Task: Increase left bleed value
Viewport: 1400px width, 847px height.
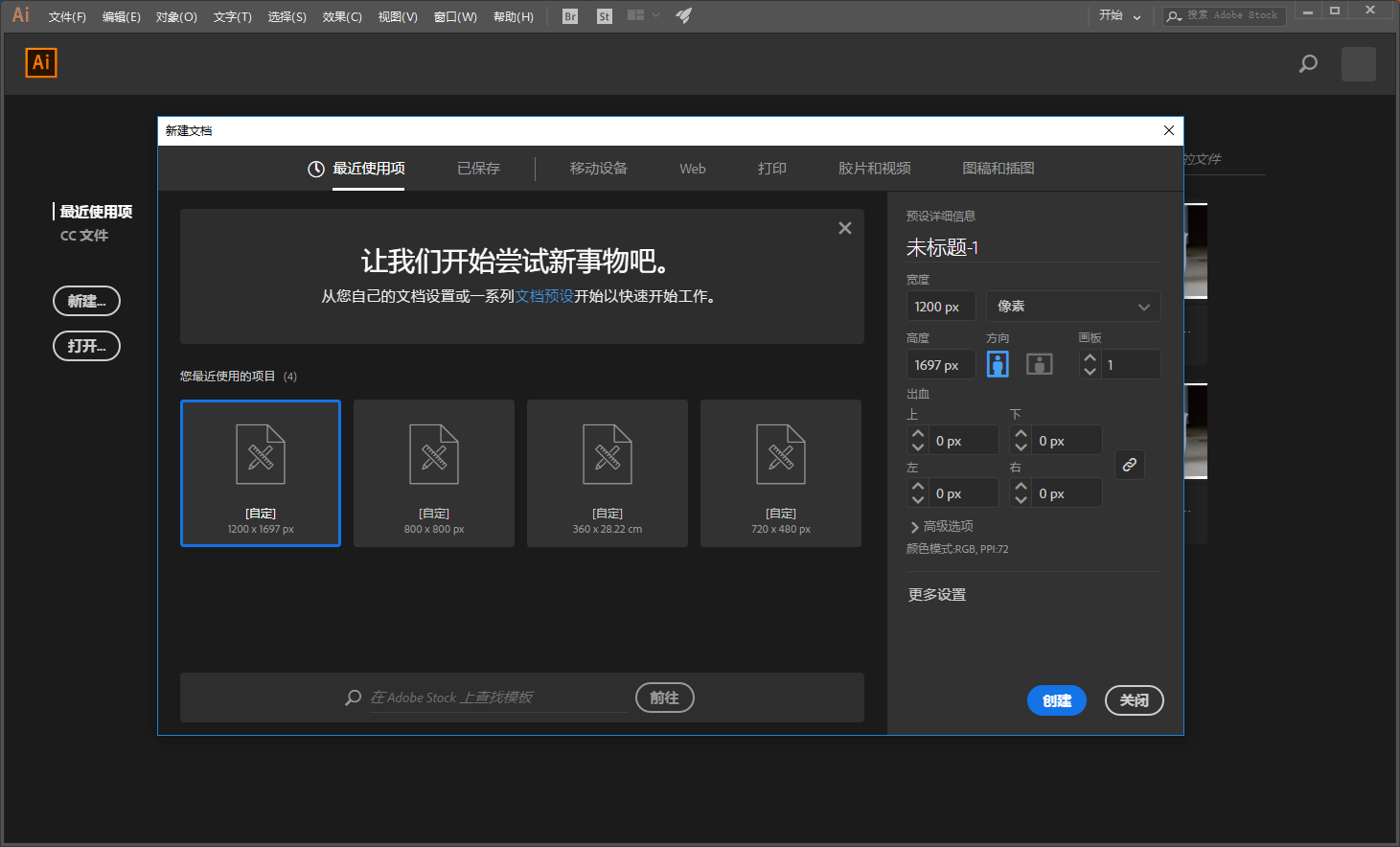Action: (x=918, y=487)
